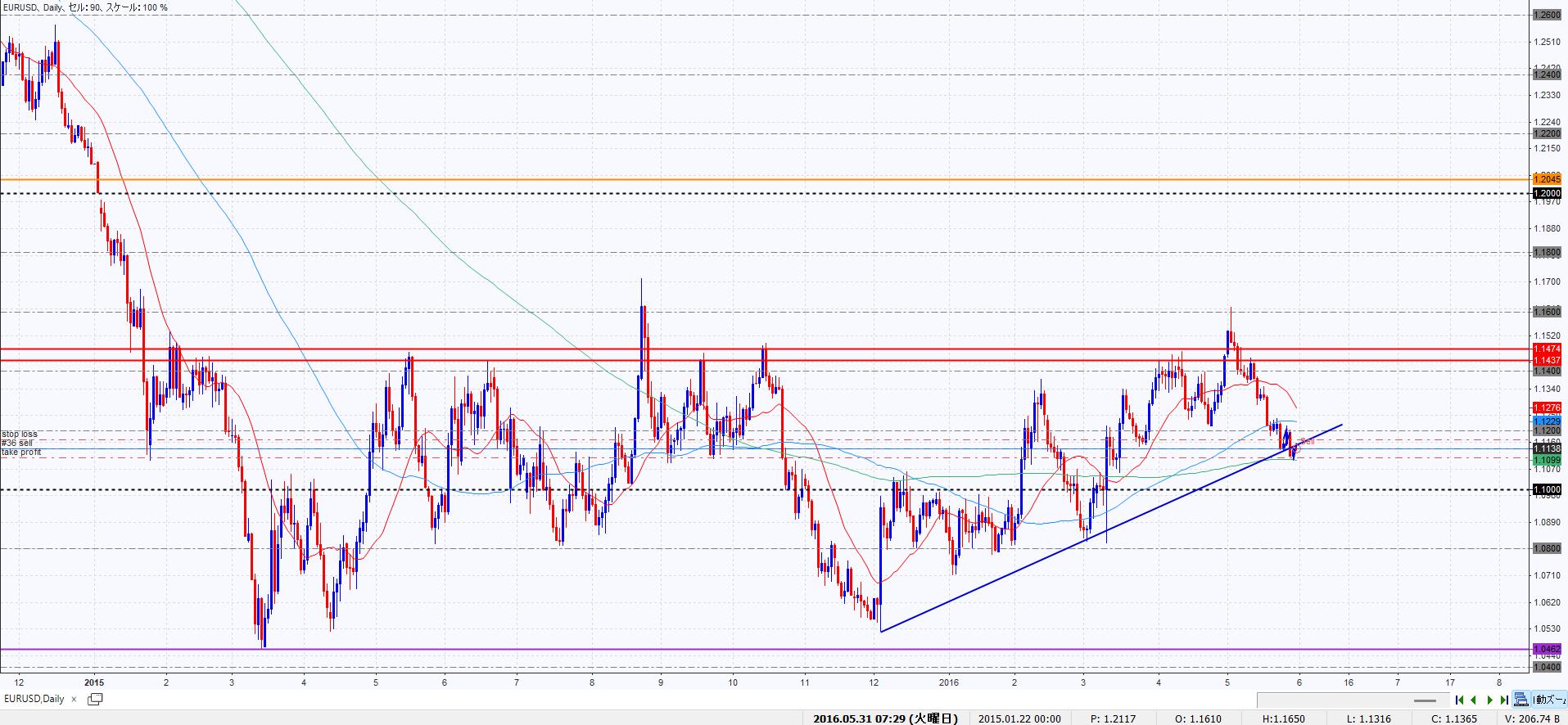Click the green 1.1099 moving average price tag

(x=1547, y=461)
